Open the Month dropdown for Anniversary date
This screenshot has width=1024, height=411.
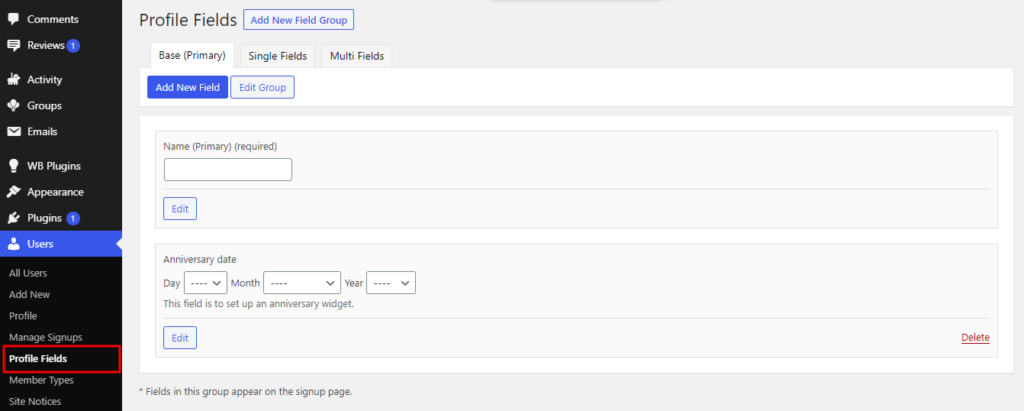pyautogui.click(x=302, y=283)
